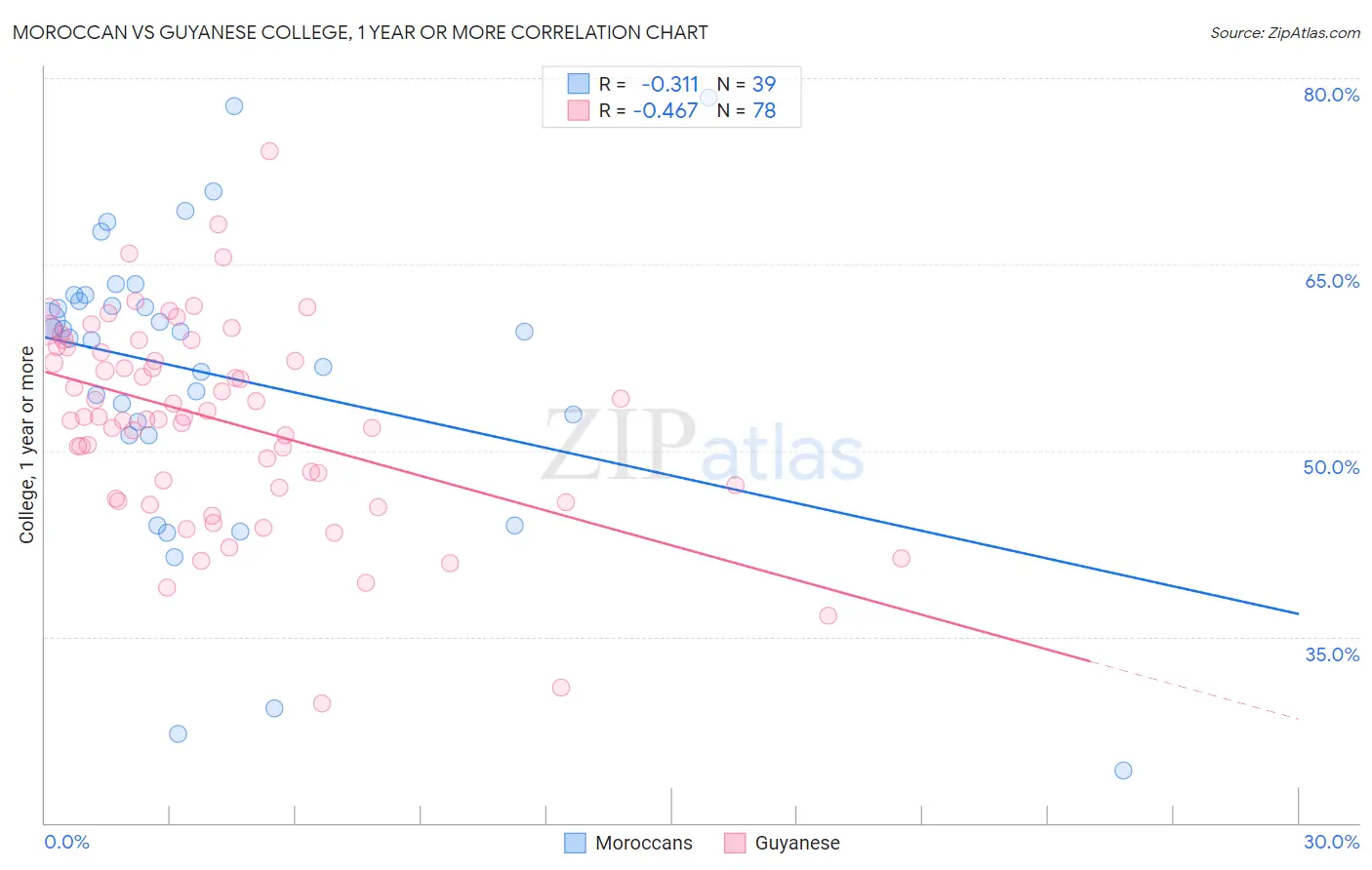Click the 0.0% x-axis label
The height and width of the screenshot is (870, 1372).
point(66,842)
